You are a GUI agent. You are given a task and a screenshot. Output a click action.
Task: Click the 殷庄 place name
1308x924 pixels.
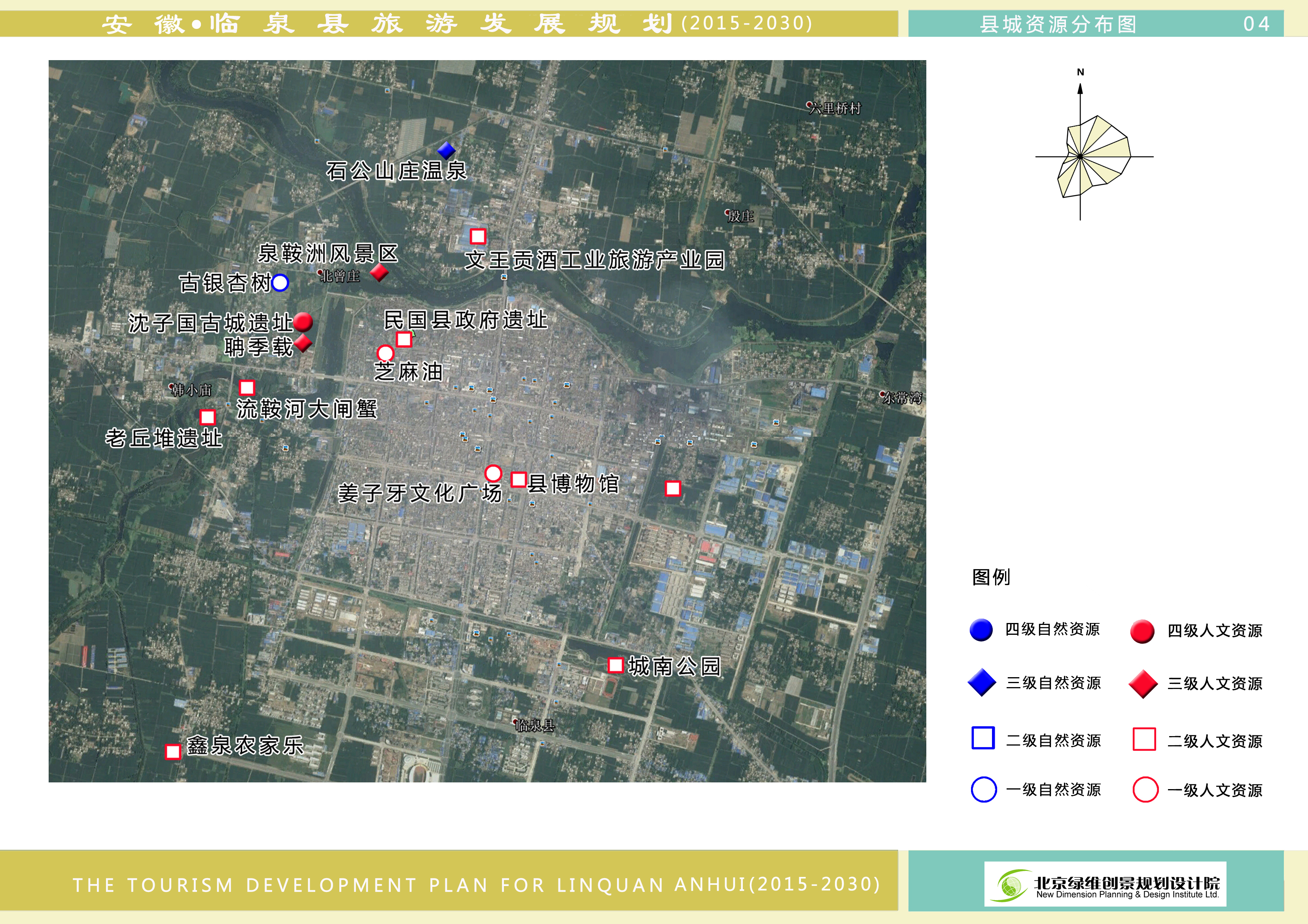[x=740, y=216]
